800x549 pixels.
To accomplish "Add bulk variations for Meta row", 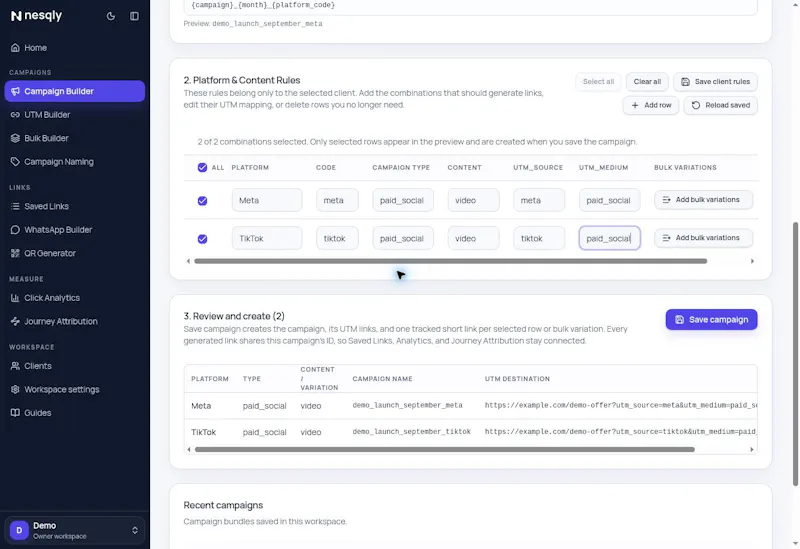I will coord(703,199).
